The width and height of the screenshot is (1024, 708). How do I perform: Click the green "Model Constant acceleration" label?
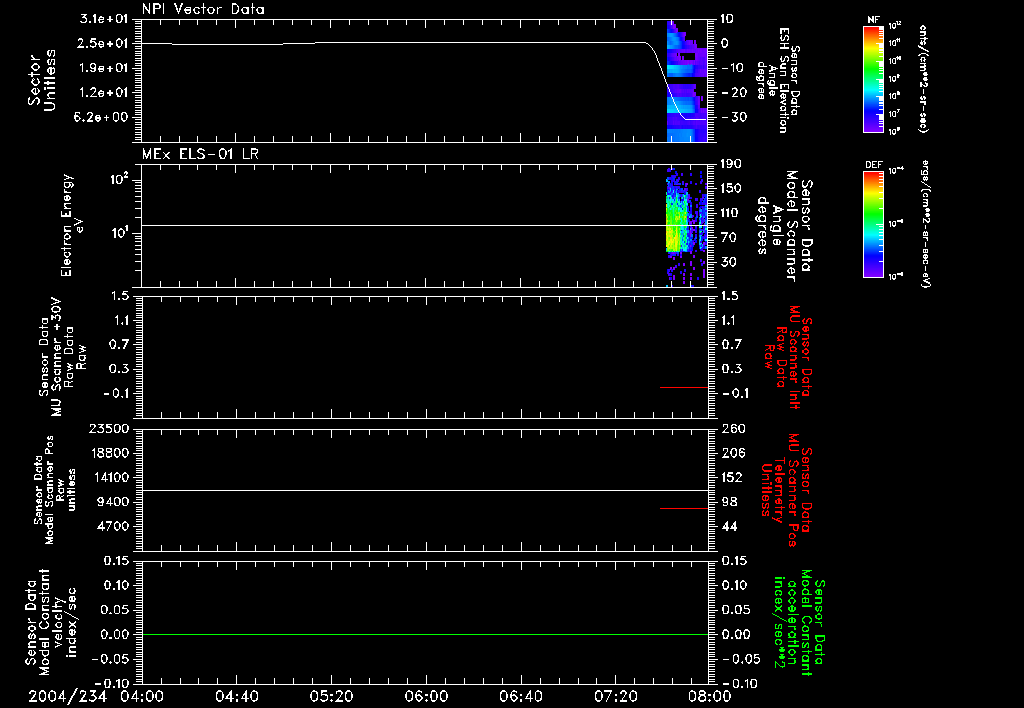pyautogui.click(x=798, y=622)
